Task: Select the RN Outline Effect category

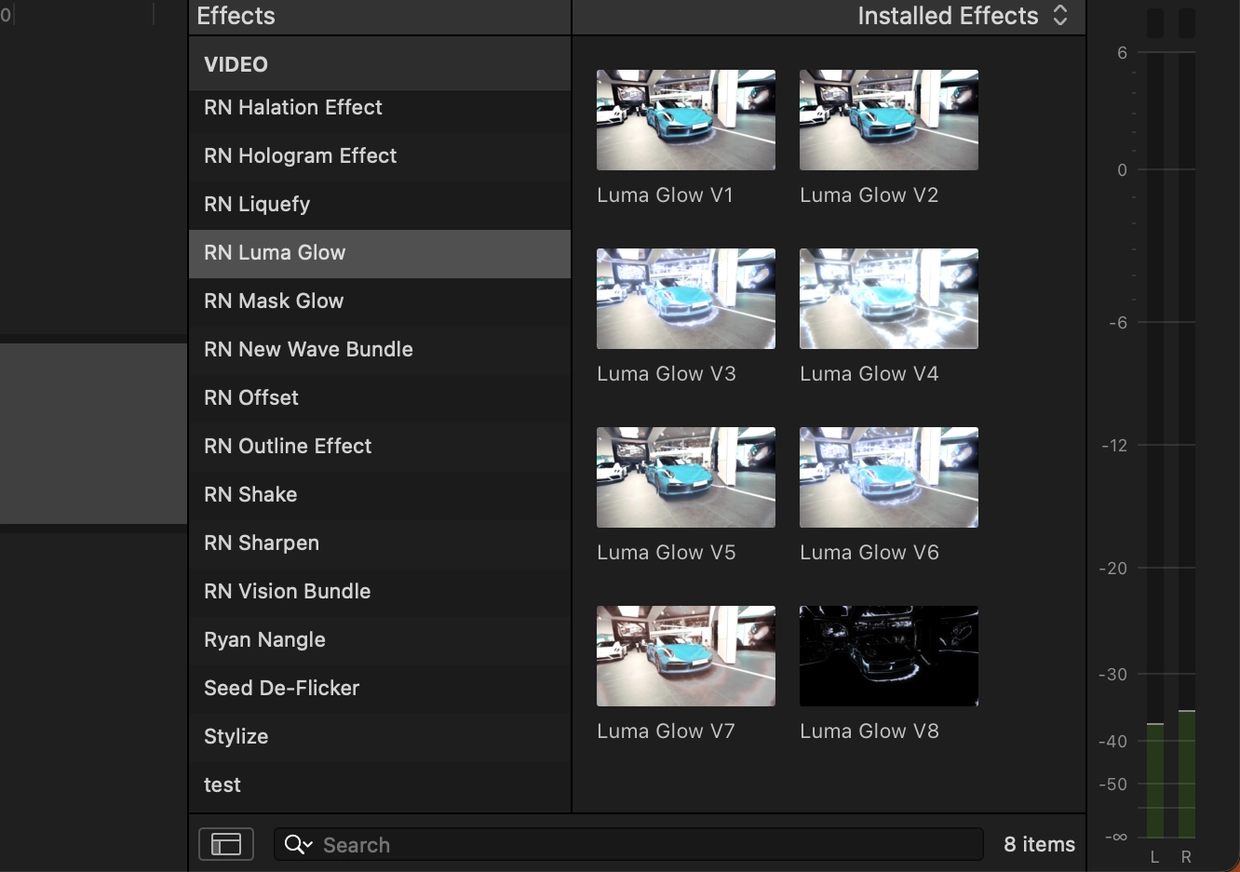Action: [x=288, y=446]
